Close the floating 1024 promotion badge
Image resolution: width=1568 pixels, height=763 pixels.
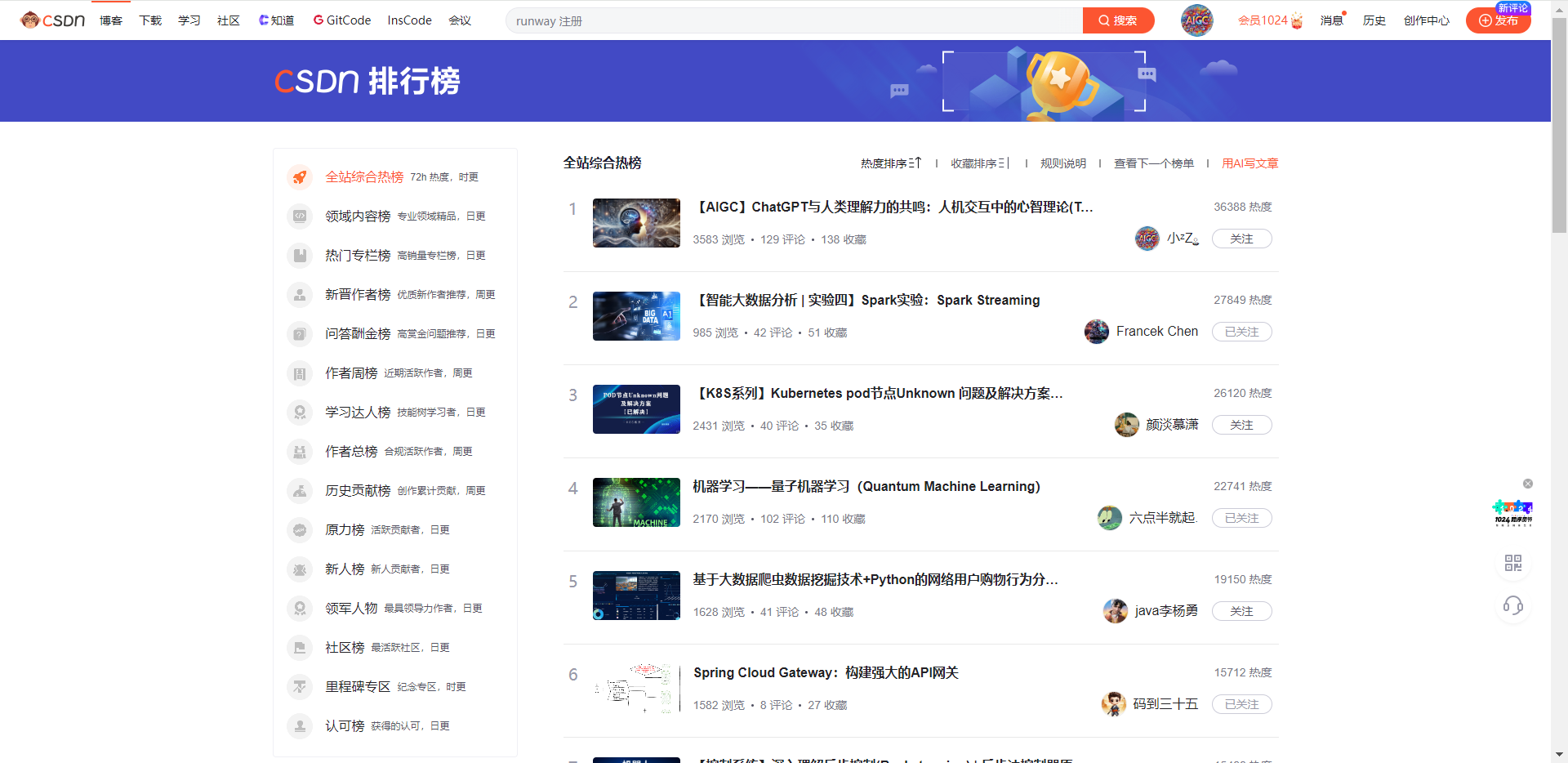point(1528,484)
